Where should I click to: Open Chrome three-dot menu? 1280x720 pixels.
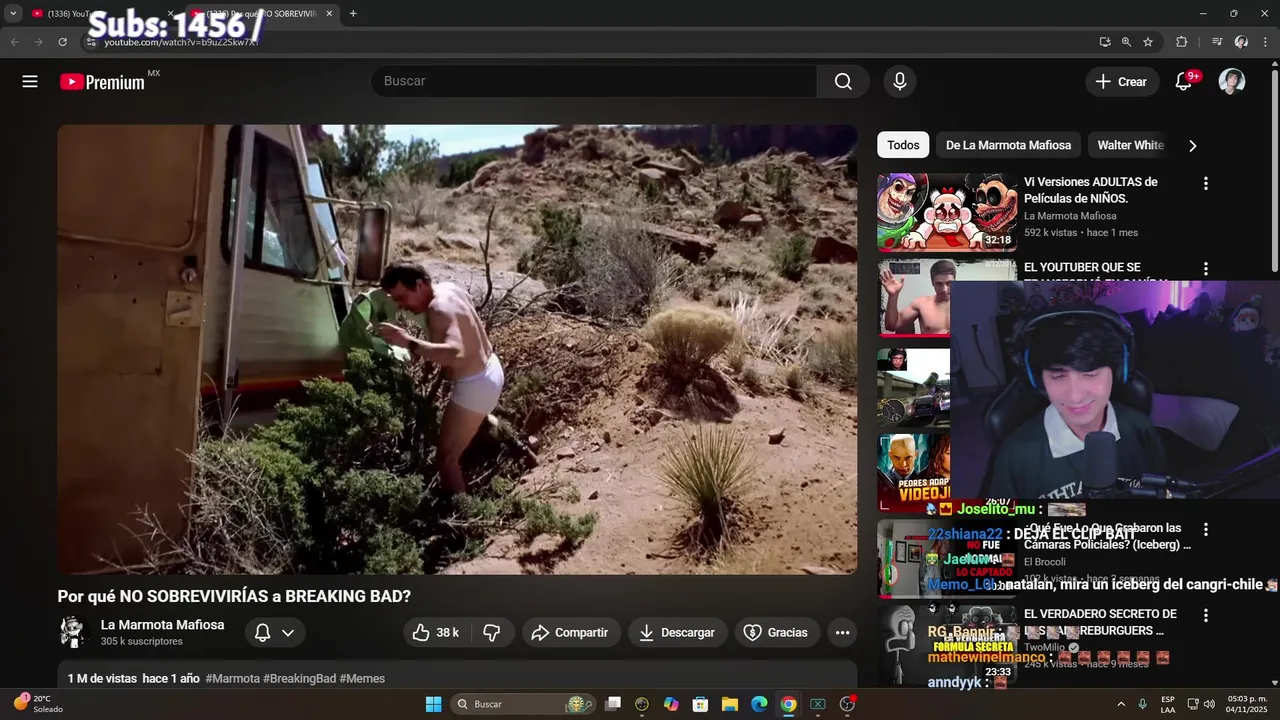pos(1266,42)
